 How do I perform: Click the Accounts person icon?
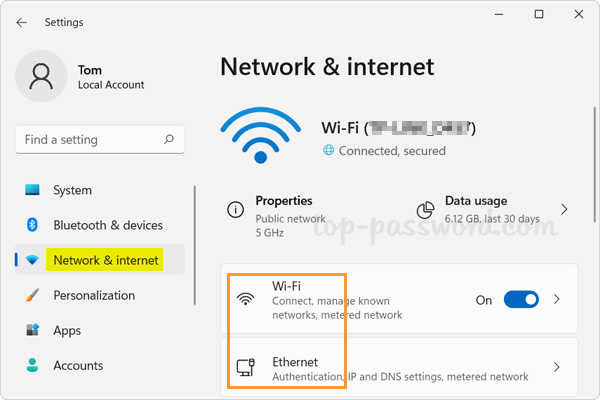(x=32, y=365)
